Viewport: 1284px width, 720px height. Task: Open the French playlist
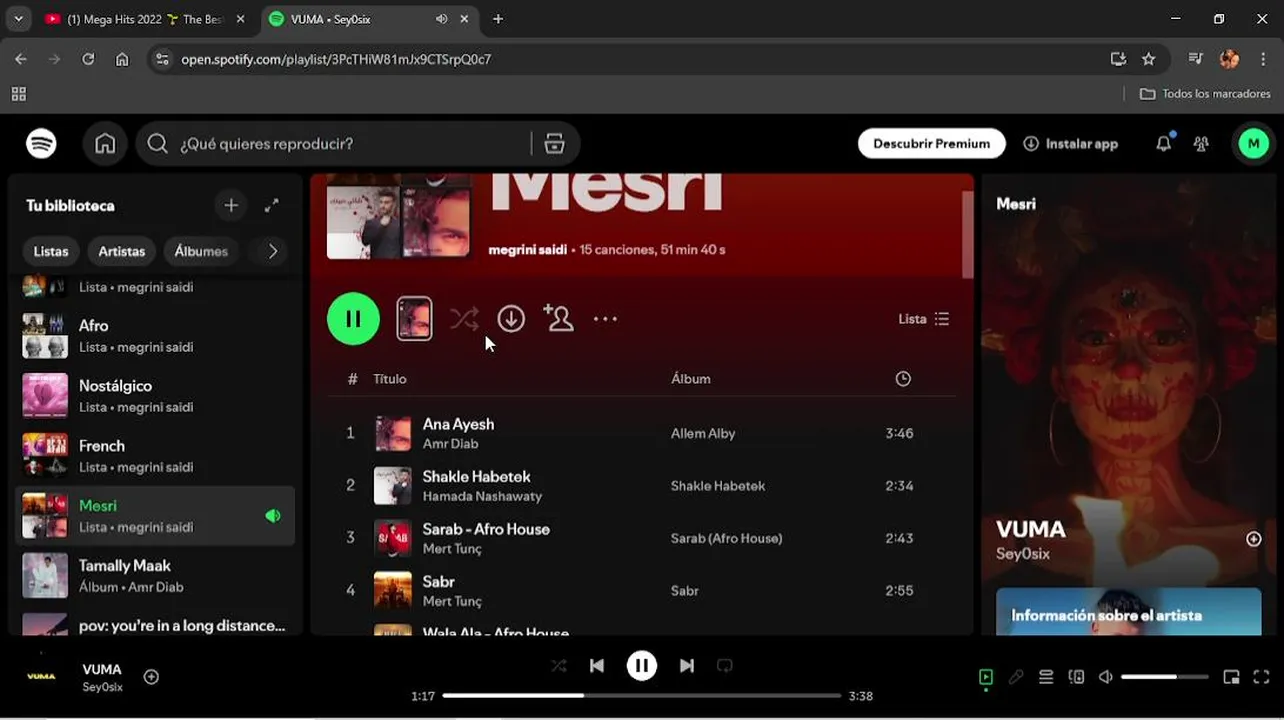pos(155,456)
